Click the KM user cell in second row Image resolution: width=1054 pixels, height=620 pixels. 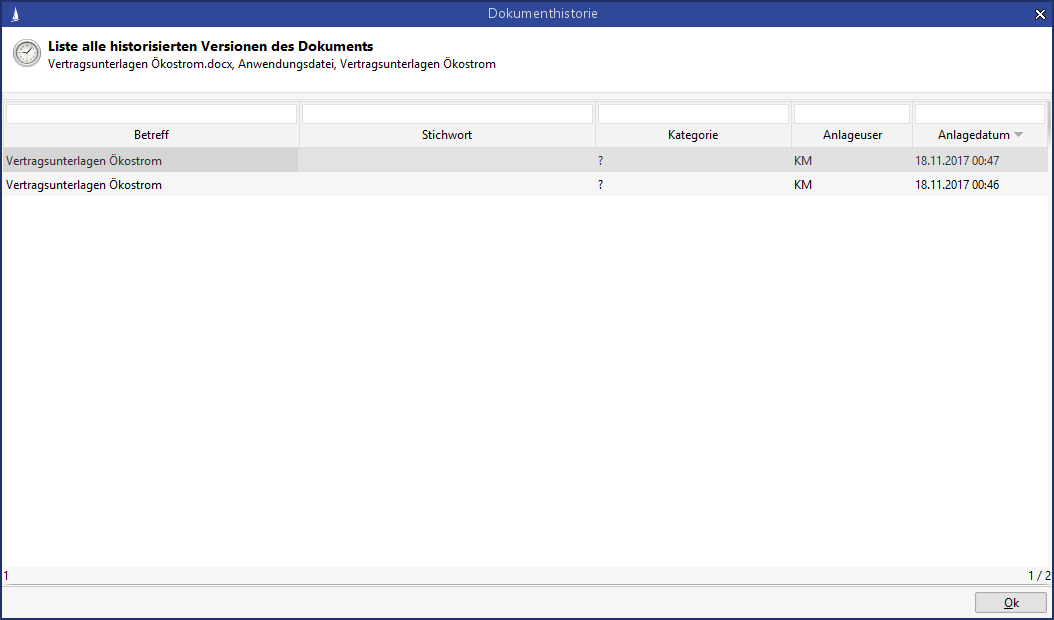pos(803,185)
